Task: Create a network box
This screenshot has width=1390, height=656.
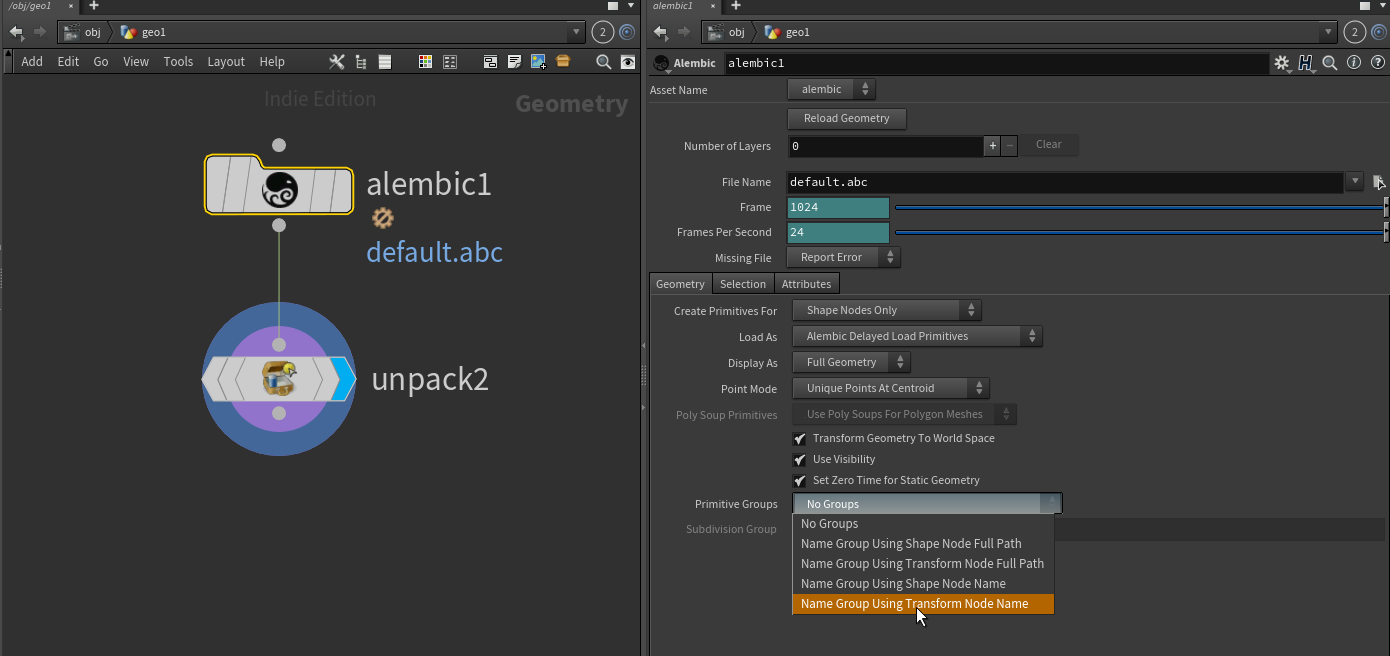Action: click(490, 62)
